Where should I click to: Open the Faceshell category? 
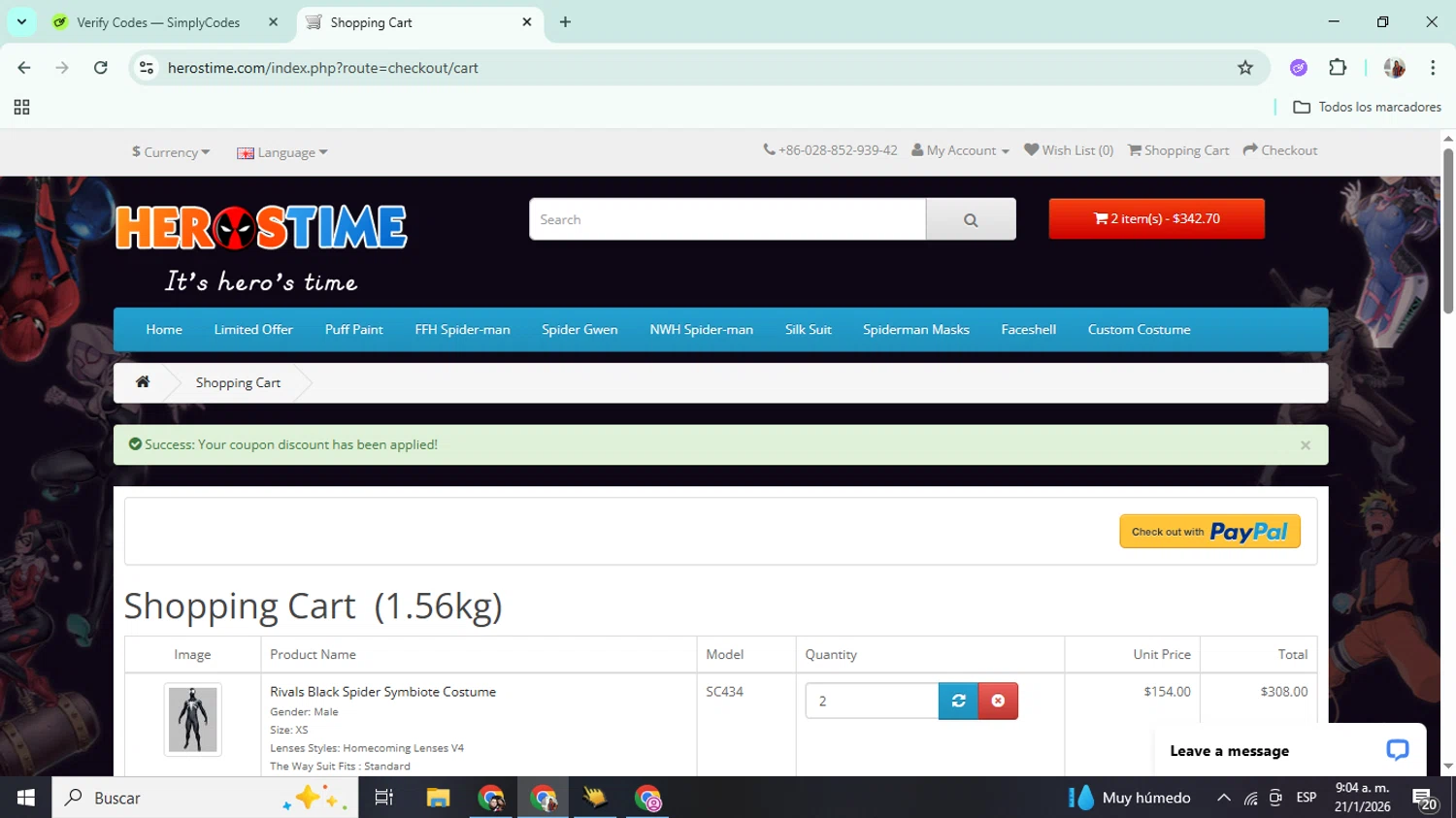[x=1029, y=330]
